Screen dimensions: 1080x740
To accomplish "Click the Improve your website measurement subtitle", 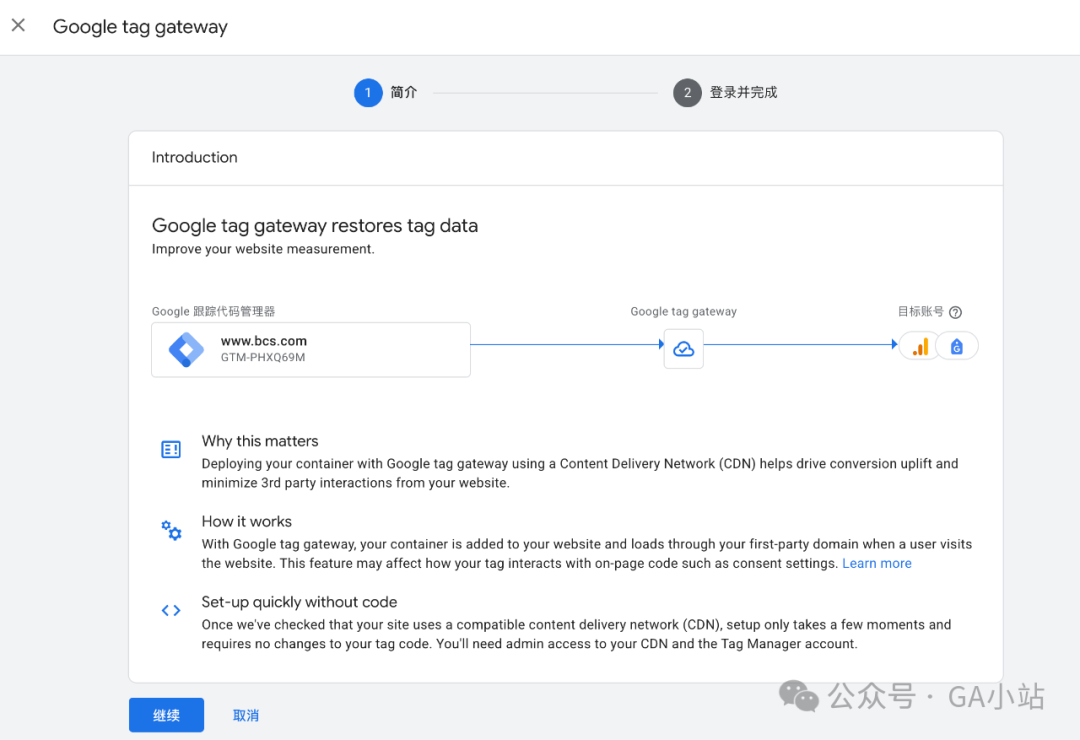I will pyautogui.click(x=263, y=249).
